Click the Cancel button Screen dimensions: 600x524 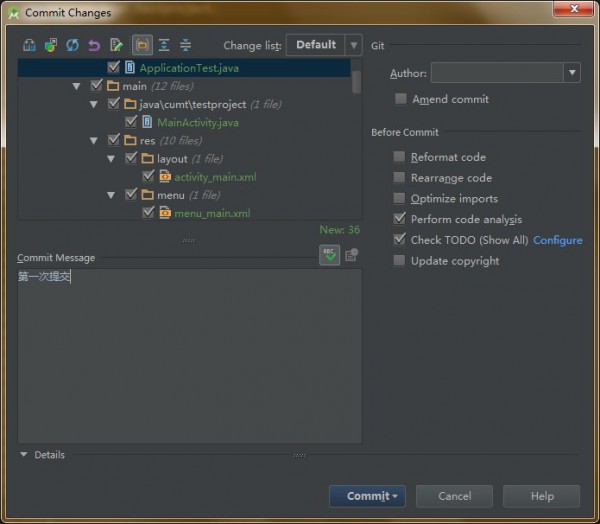[454, 496]
